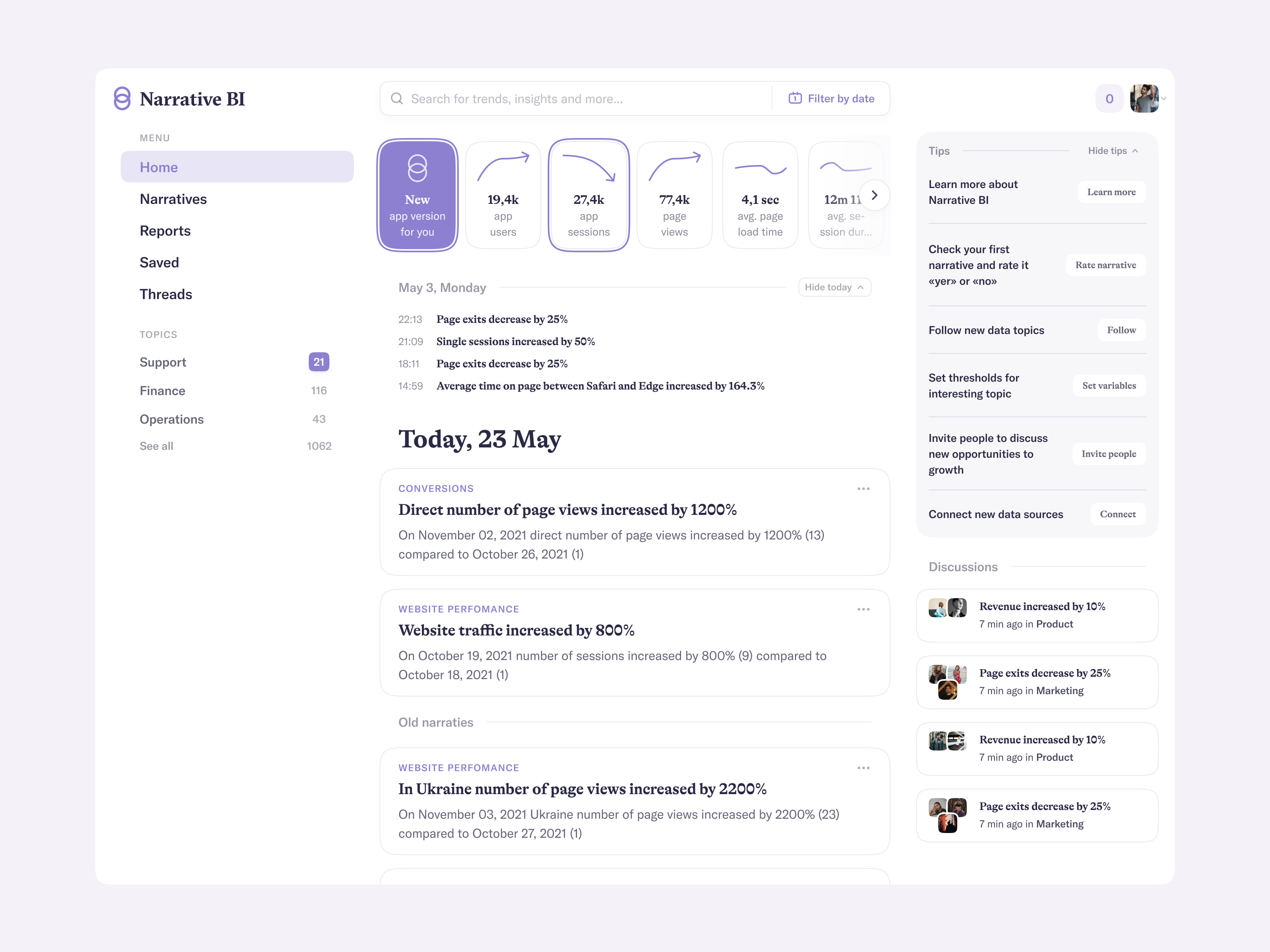The width and height of the screenshot is (1270, 952).
Task: Open three-dot menu on Website traffic card
Action: point(863,609)
